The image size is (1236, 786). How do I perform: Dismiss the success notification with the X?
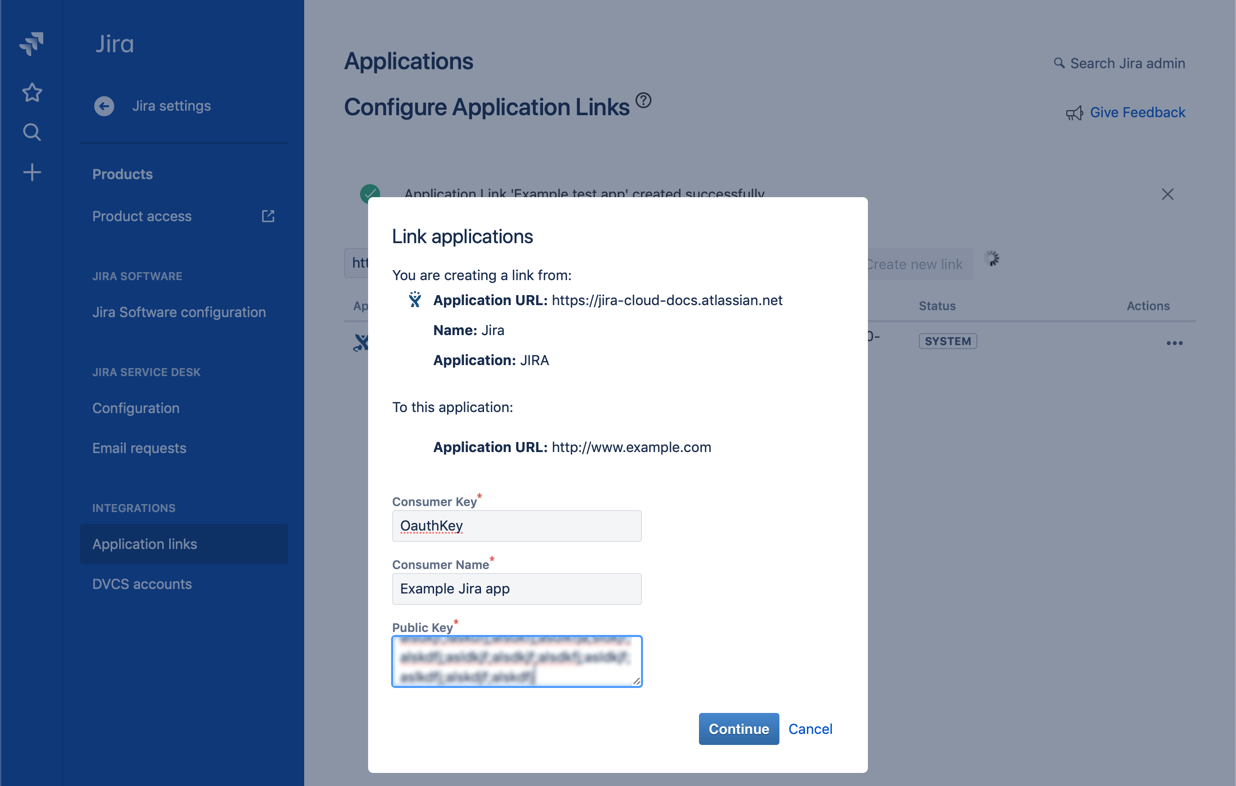[x=1167, y=194]
